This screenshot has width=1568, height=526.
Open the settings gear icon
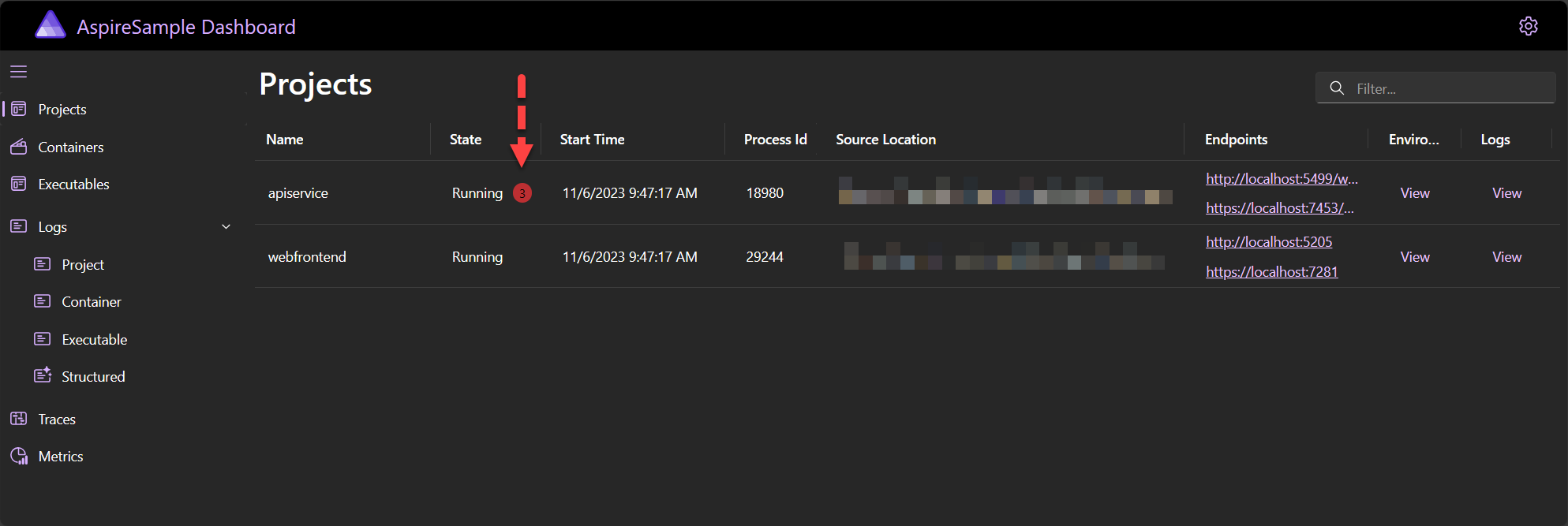[1528, 26]
